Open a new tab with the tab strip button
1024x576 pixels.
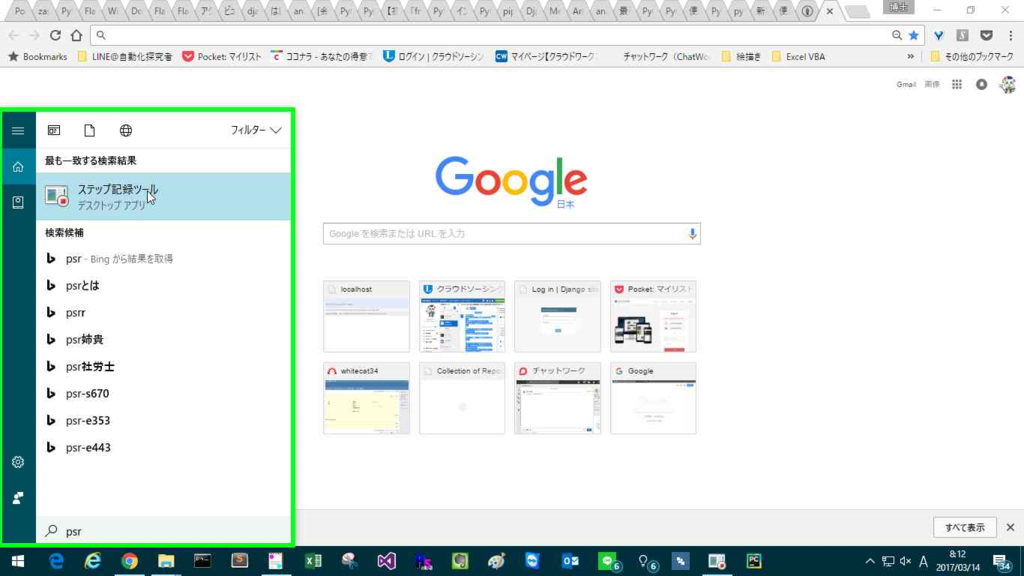[857, 11]
